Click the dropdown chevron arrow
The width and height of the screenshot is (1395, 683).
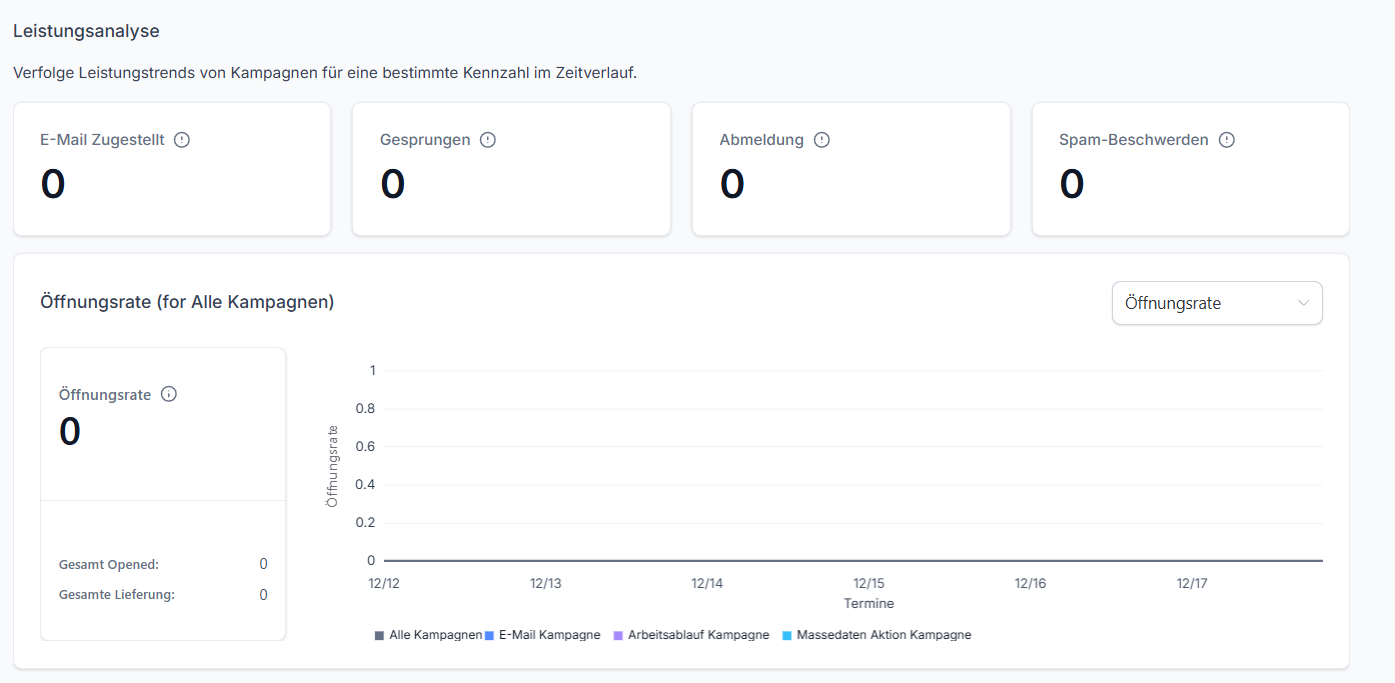click(1303, 303)
